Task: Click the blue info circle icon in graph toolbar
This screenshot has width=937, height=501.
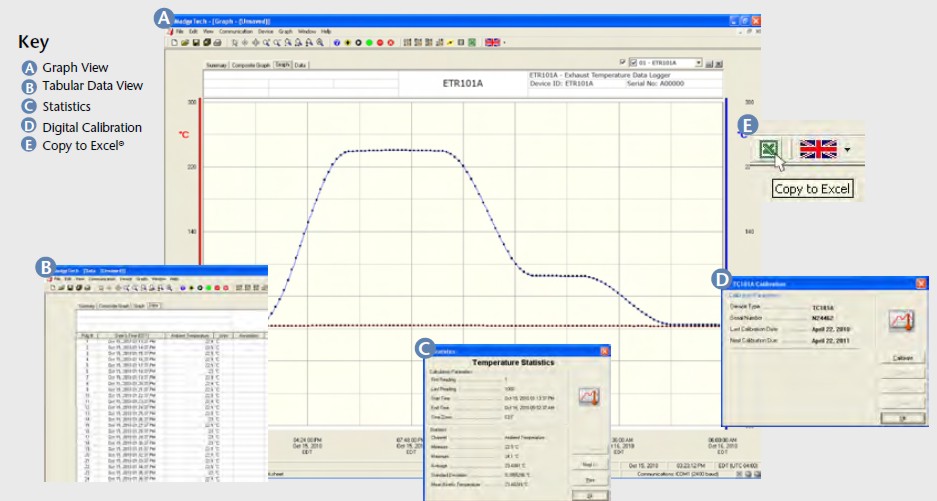Action: [337, 42]
